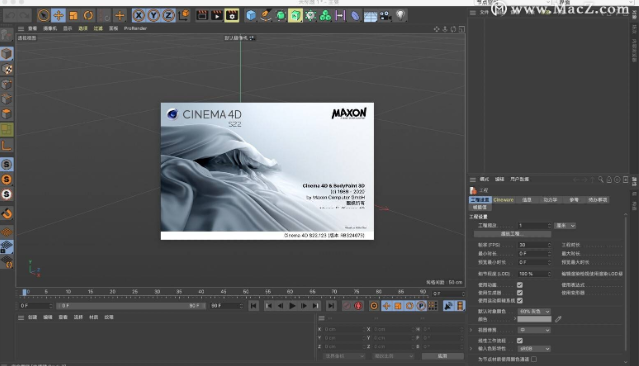Toggle the Y axis lock
The width and height of the screenshot is (639, 366).
(154, 15)
